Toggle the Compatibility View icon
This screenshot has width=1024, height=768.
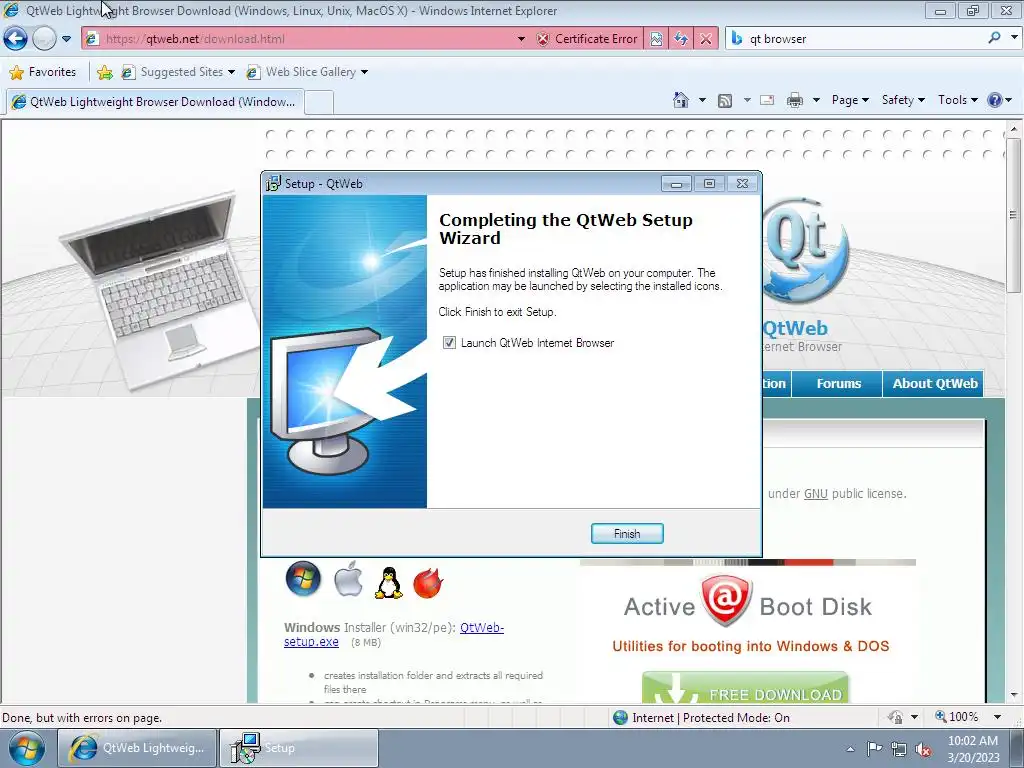pyautogui.click(x=656, y=39)
